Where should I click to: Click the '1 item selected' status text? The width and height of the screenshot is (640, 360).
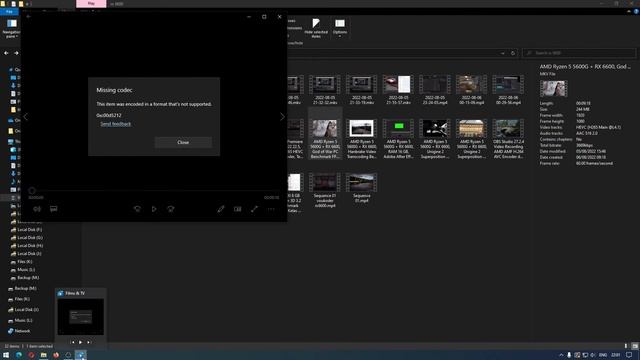(40, 346)
